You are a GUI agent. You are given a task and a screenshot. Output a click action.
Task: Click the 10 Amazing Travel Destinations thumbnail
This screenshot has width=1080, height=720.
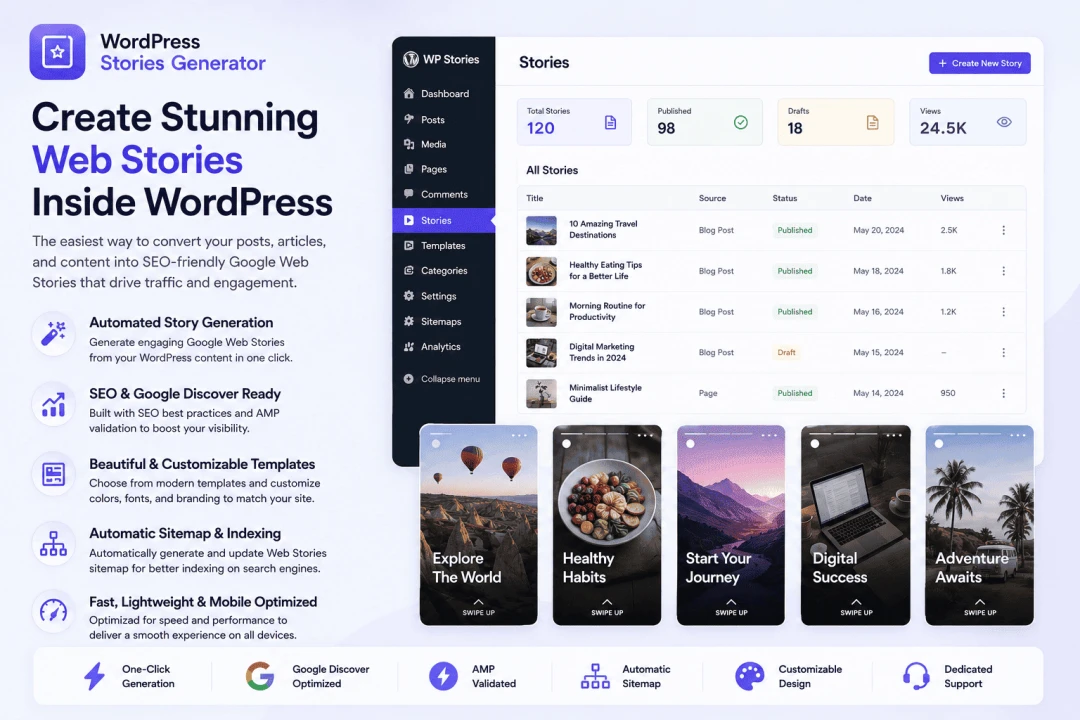(541, 230)
